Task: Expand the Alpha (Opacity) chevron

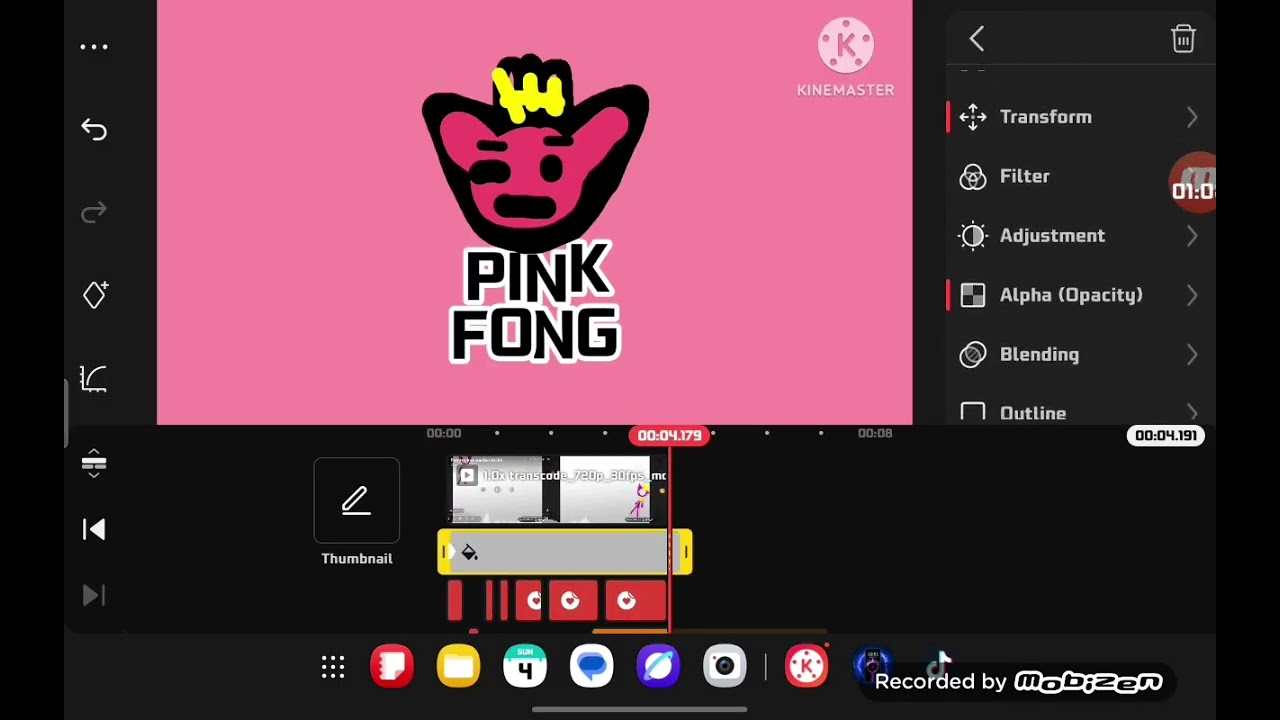Action: 1192,295
